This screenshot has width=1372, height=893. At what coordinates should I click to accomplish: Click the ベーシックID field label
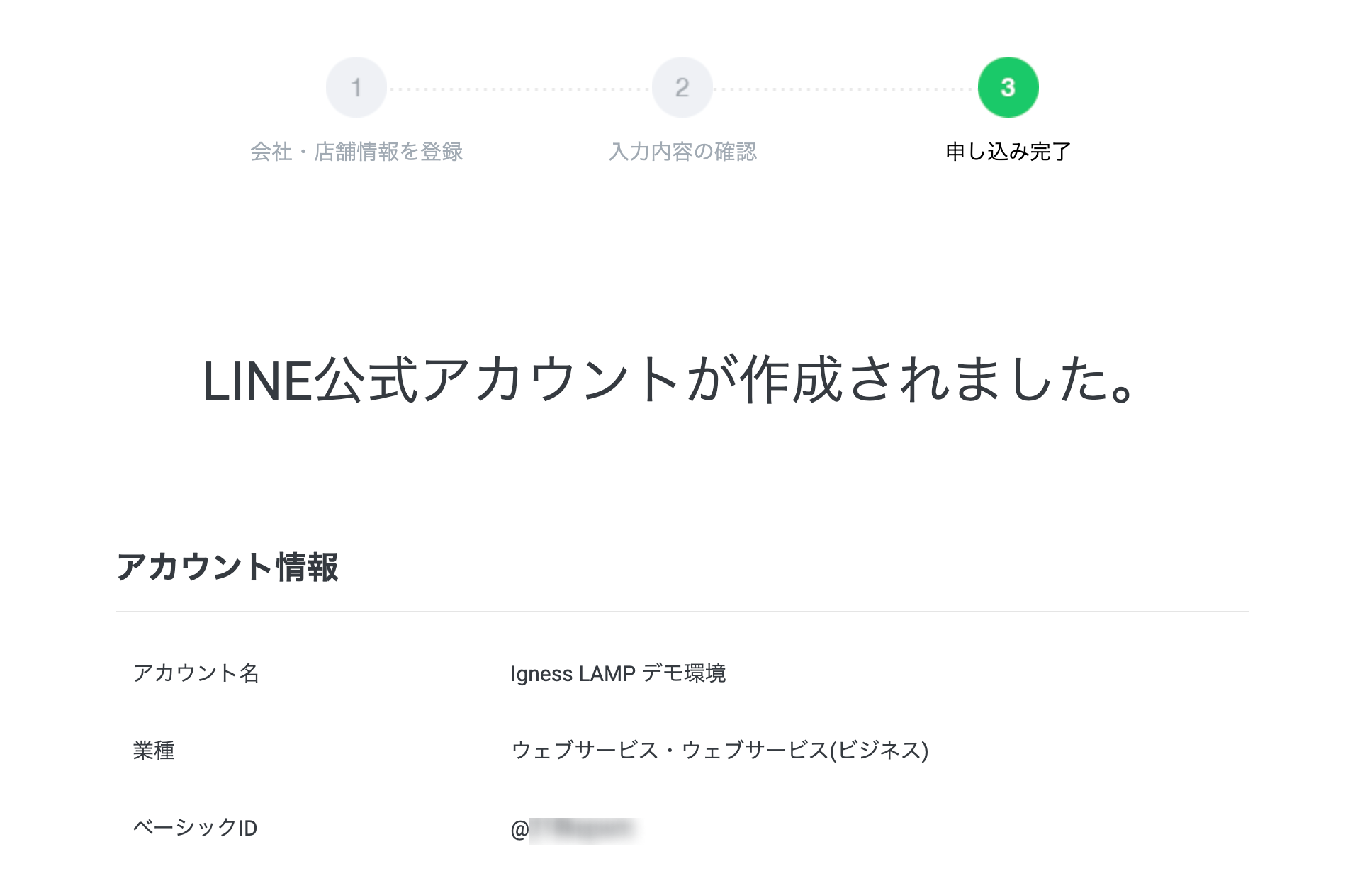point(195,828)
